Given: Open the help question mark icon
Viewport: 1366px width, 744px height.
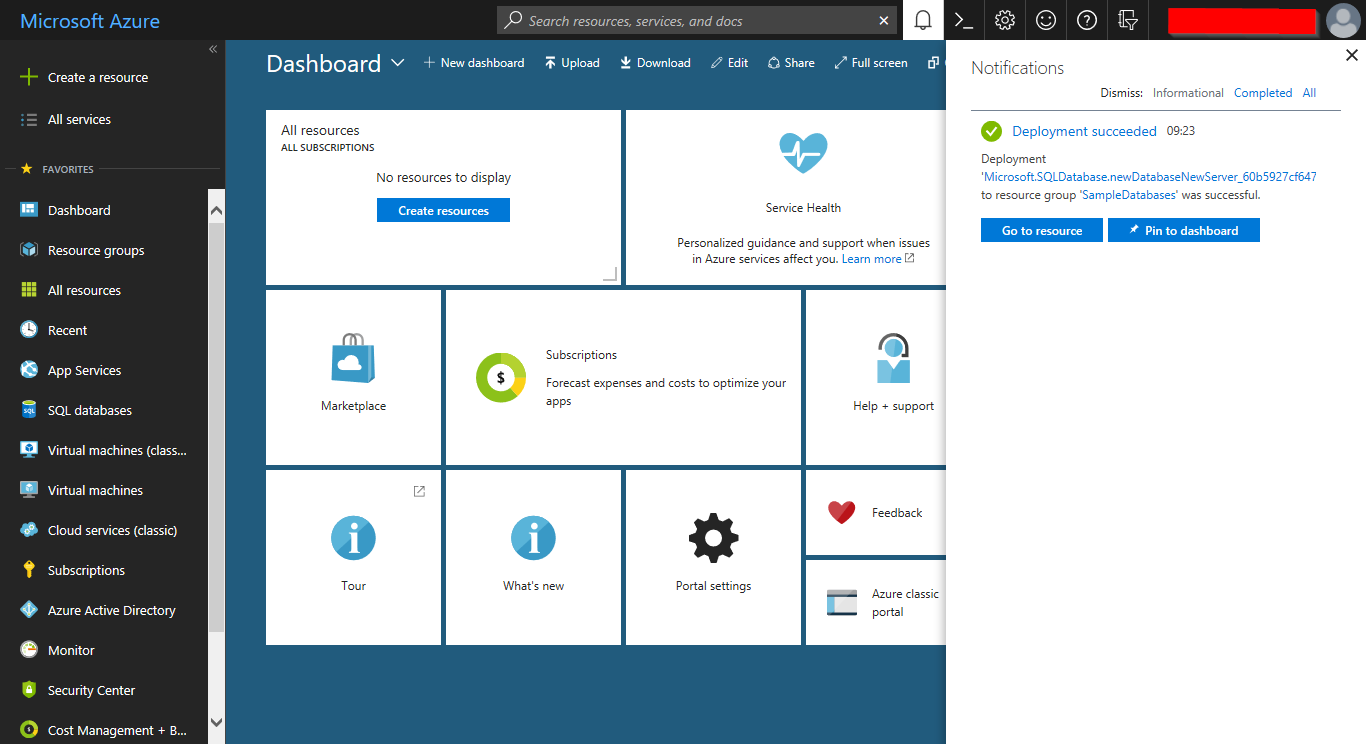Looking at the screenshot, I should (1087, 20).
